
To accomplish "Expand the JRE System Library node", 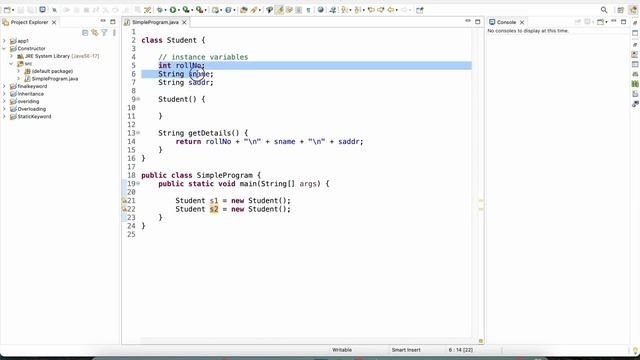I will tap(11, 56).
